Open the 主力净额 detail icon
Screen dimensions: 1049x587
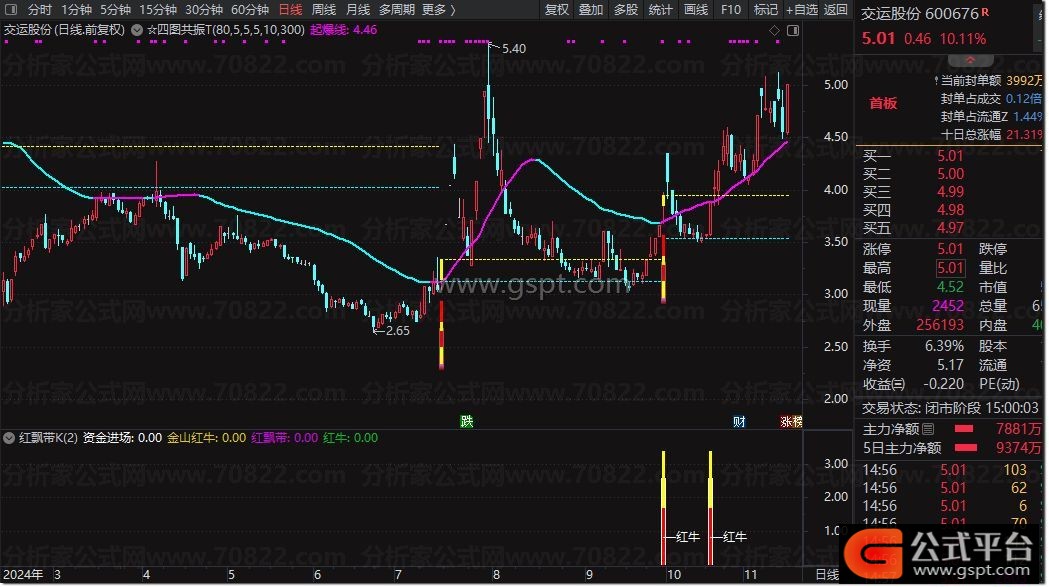(928, 429)
